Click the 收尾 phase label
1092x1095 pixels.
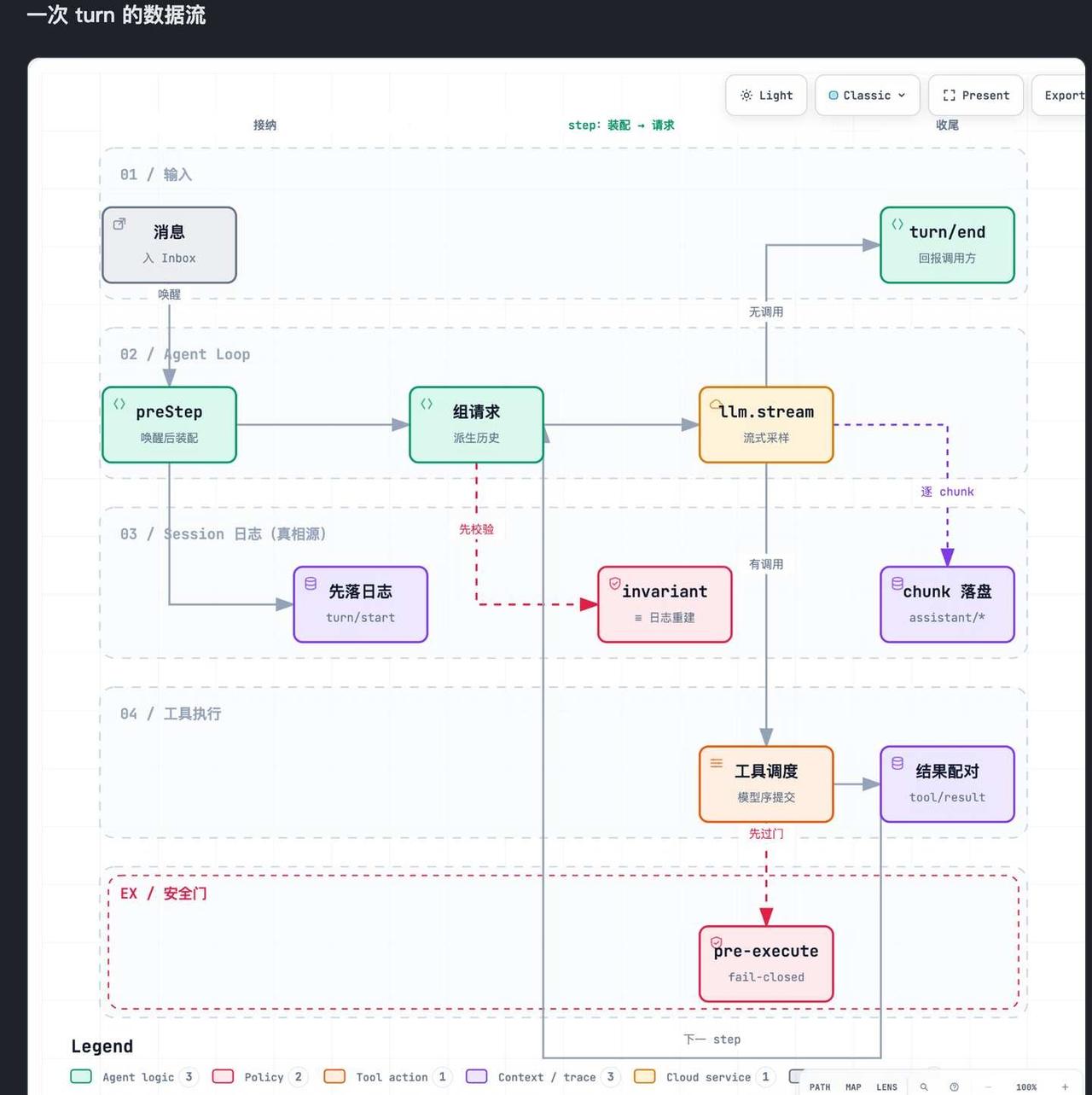pyautogui.click(x=947, y=125)
